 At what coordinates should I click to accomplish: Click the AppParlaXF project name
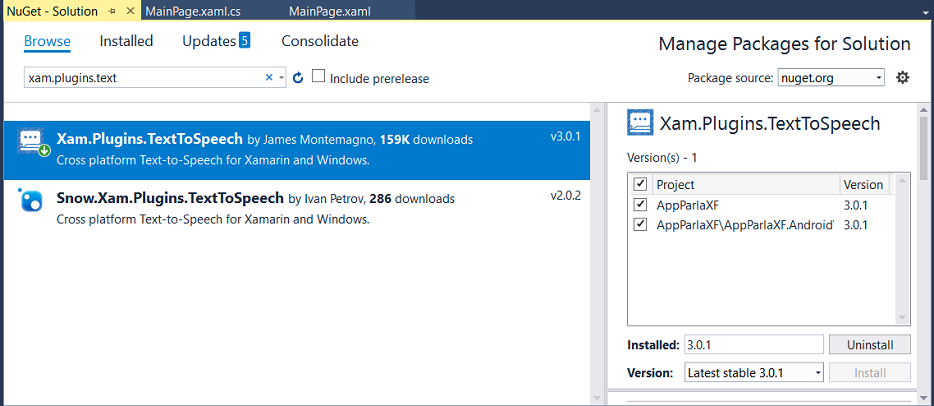click(x=685, y=205)
